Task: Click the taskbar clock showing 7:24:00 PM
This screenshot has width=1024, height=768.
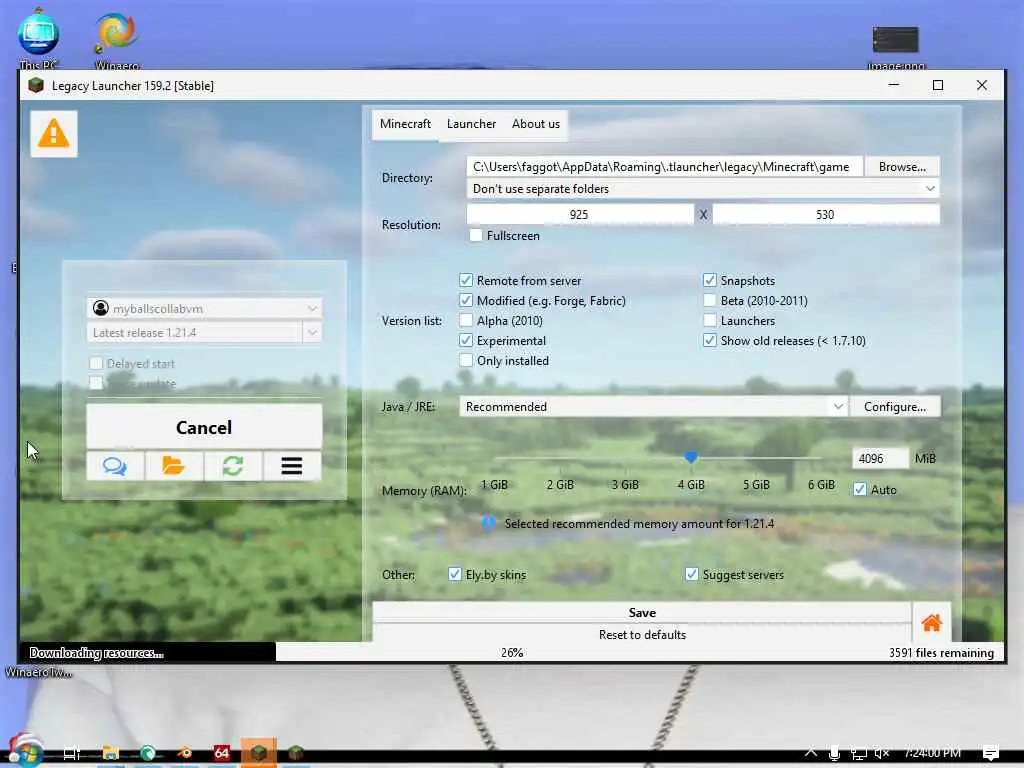Action: point(933,753)
